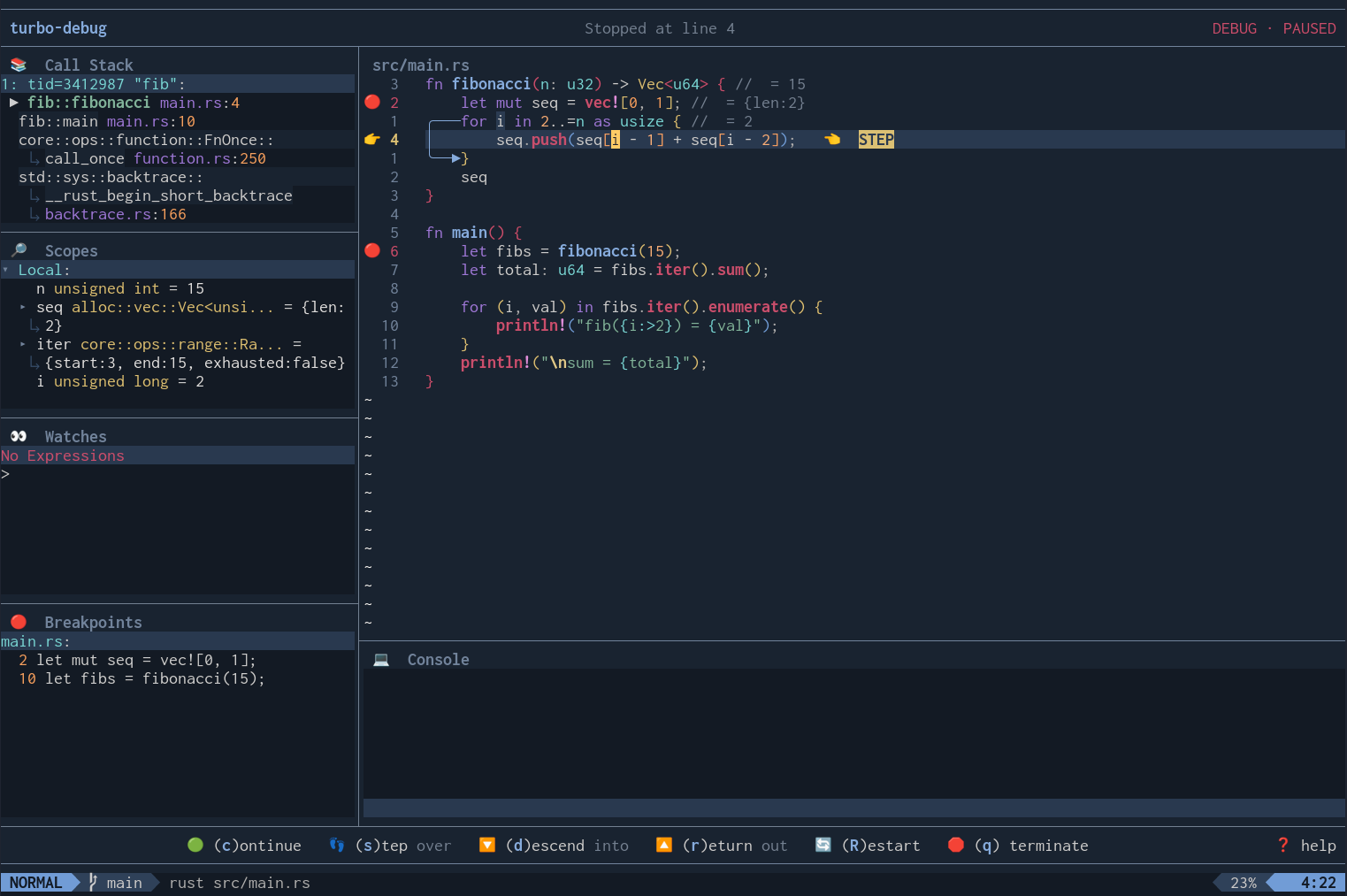Click the Restart refresh icon

[x=823, y=845]
